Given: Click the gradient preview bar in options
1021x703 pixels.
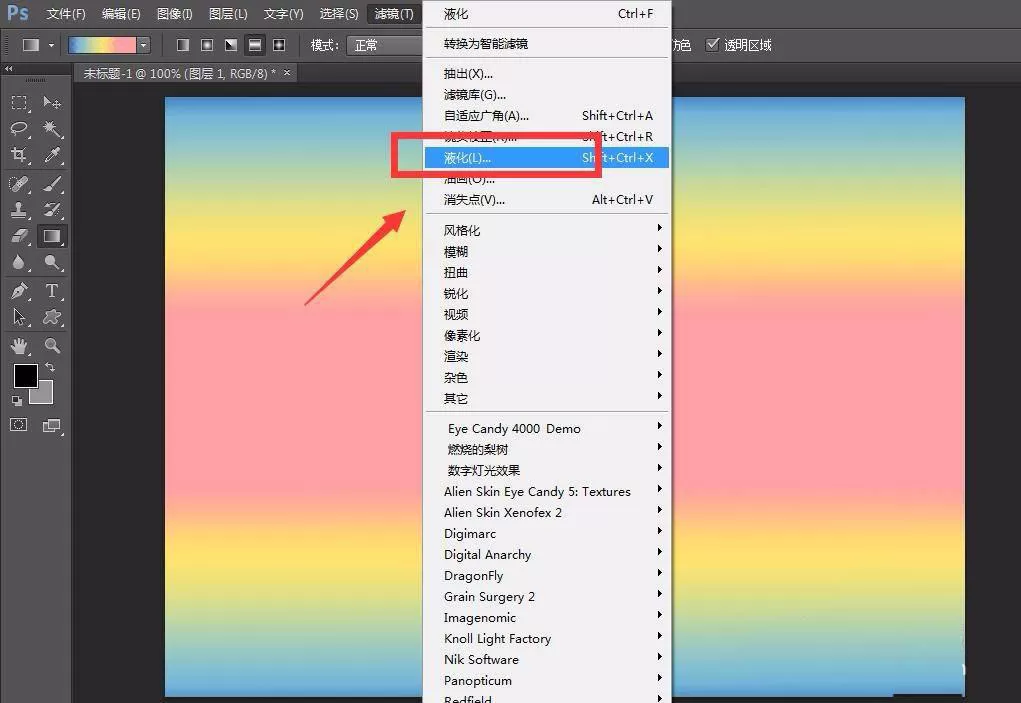Looking at the screenshot, I should (x=103, y=45).
